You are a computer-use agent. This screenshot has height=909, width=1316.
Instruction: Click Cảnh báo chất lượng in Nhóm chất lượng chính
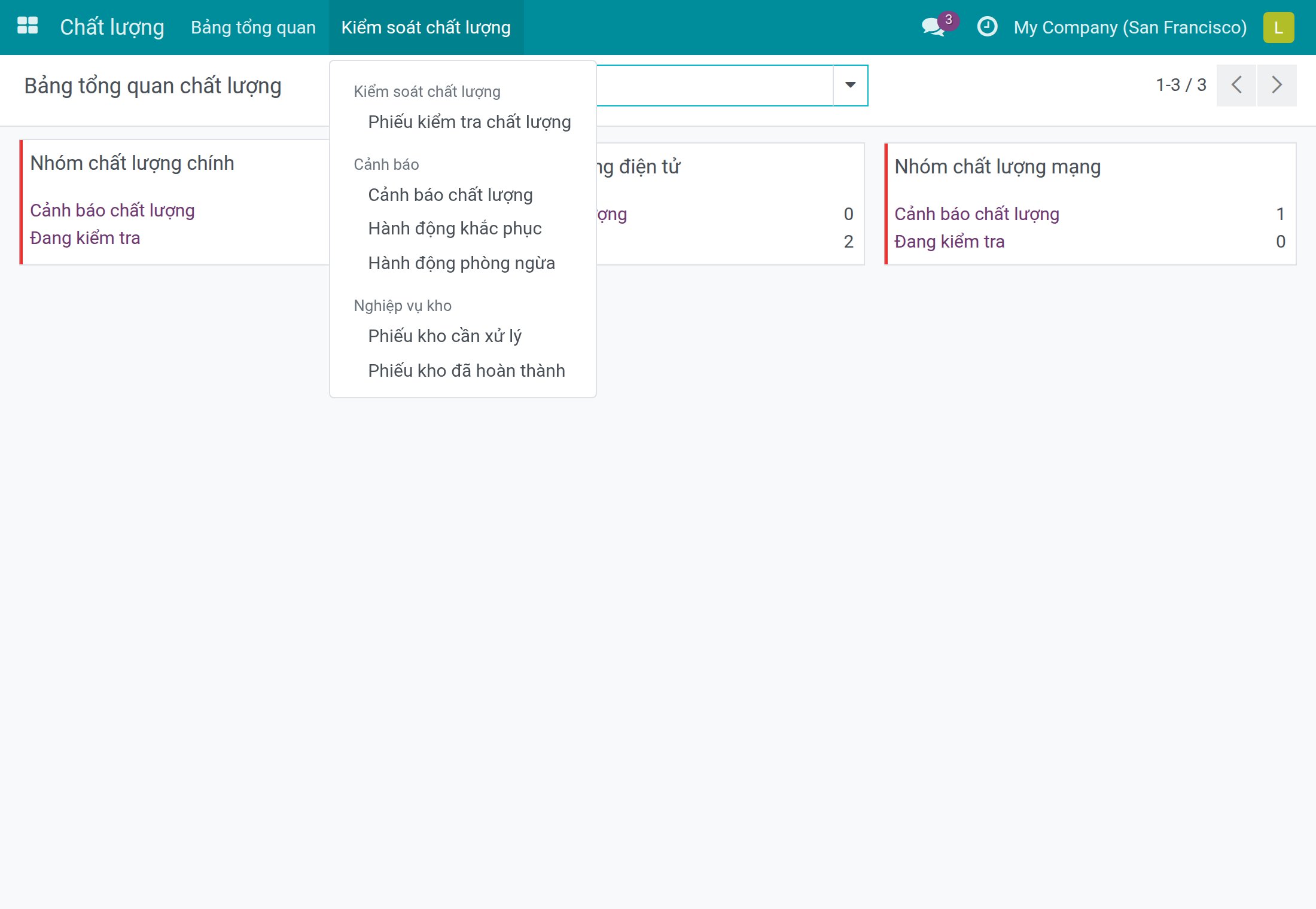click(x=112, y=211)
